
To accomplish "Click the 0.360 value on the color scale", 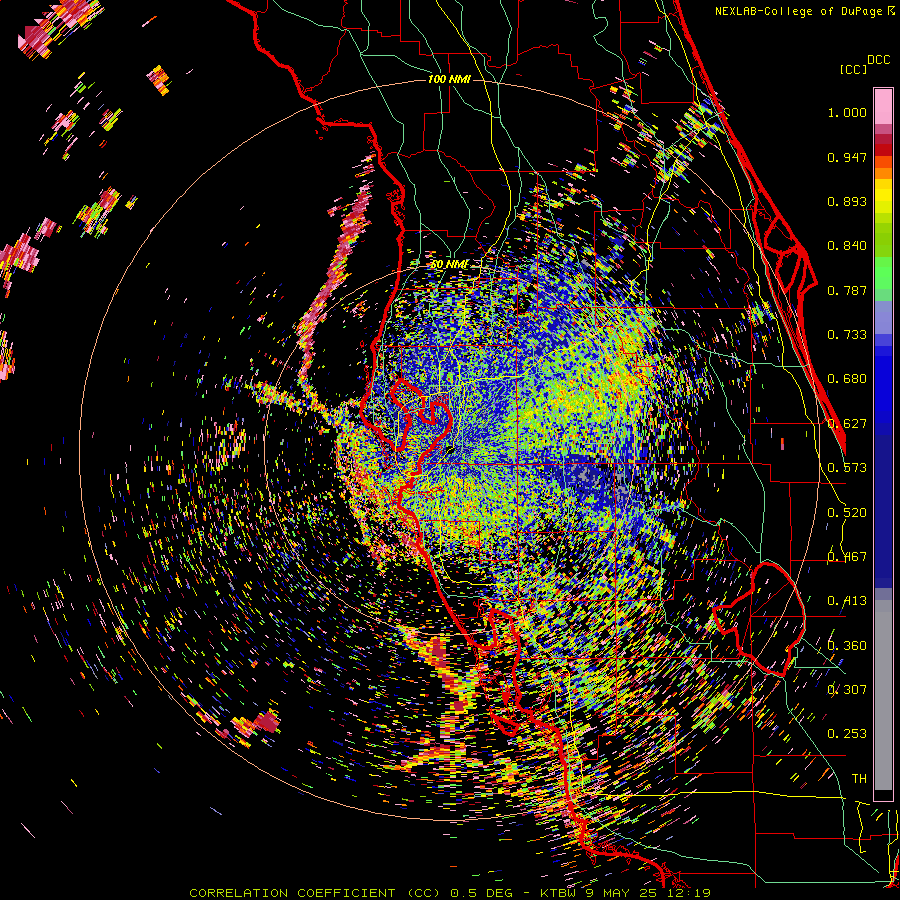I will 847,646.
